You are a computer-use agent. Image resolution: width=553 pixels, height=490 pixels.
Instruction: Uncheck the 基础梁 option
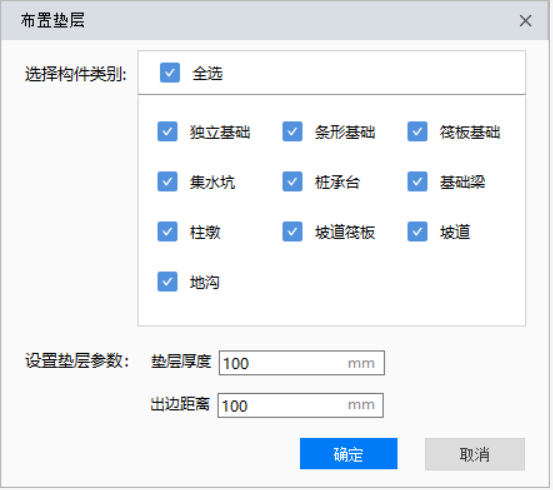tap(418, 182)
